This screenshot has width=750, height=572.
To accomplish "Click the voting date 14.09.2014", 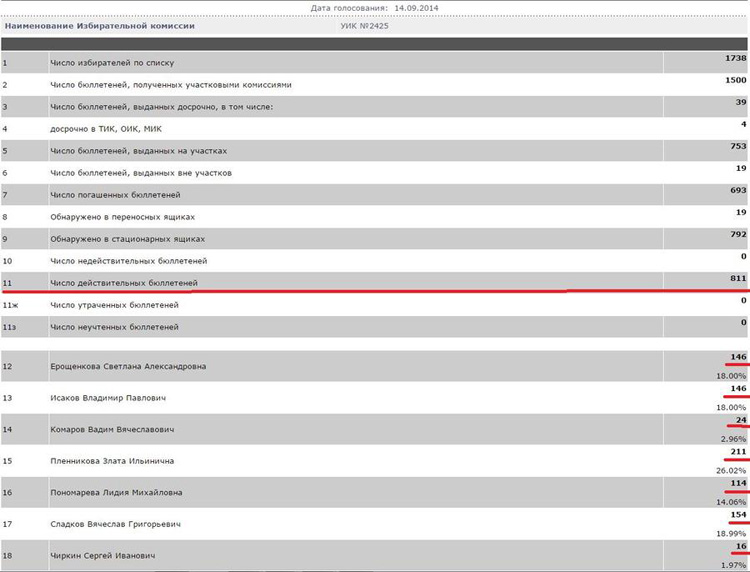I will (409, 8).
